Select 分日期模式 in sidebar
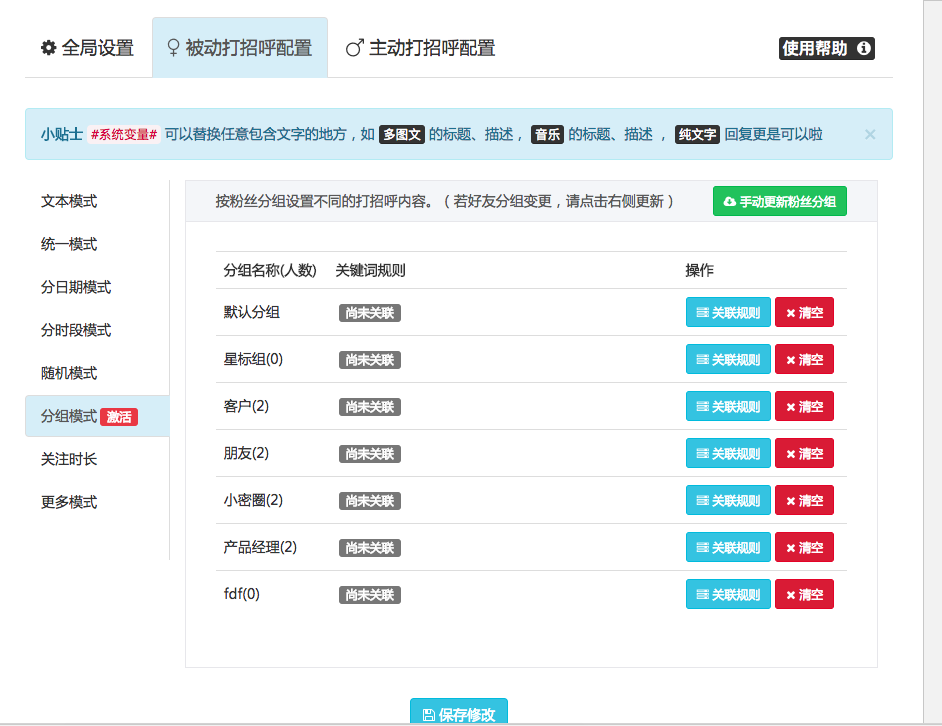The height and width of the screenshot is (726, 942). coord(97,287)
